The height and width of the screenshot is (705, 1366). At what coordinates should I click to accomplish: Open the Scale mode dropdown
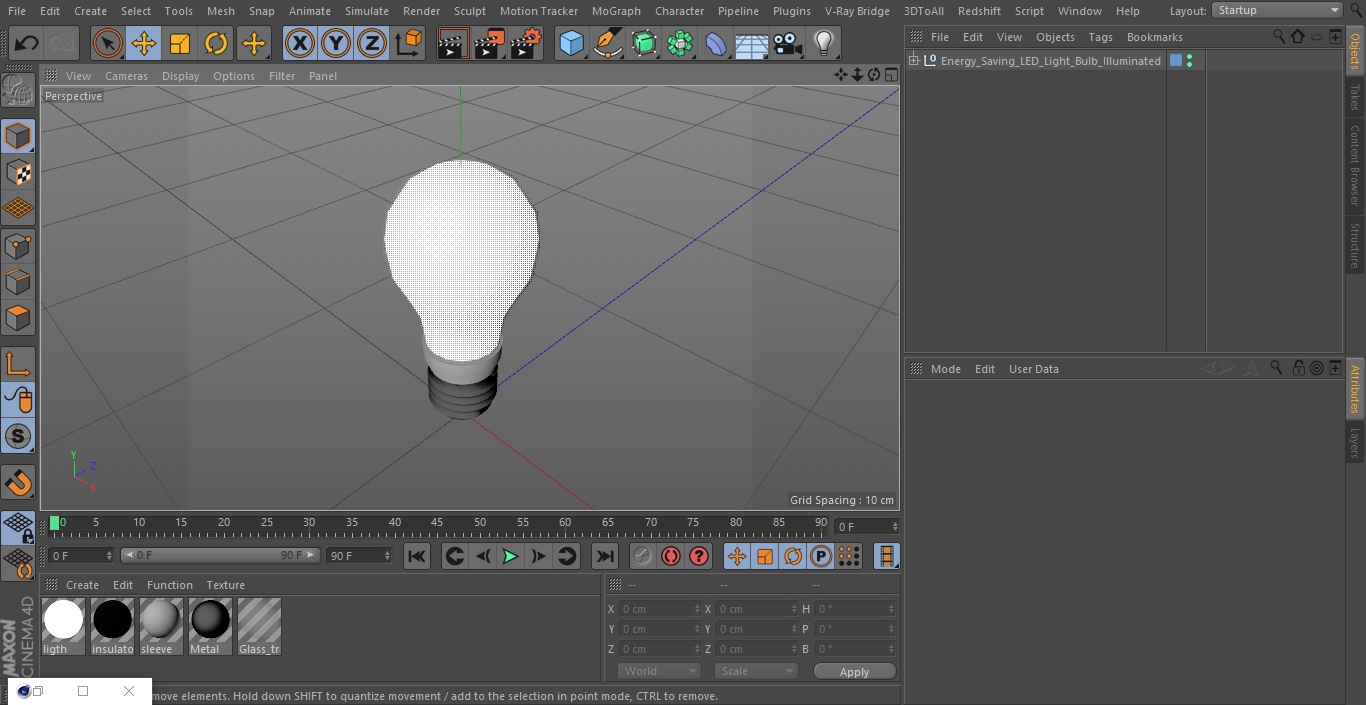[756, 671]
